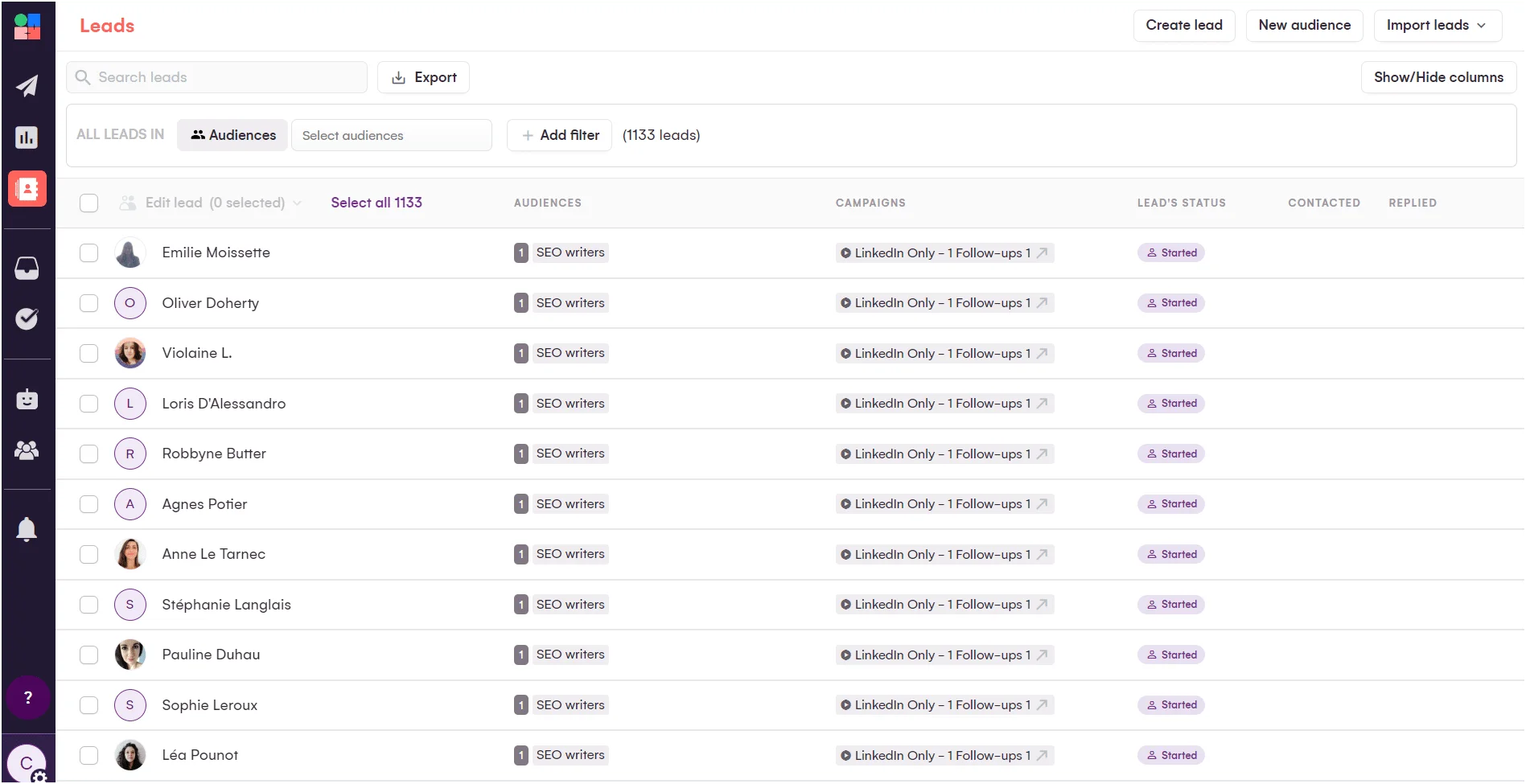
Task: Click the CONTACTED column header
Action: [x=1324, y=203]
